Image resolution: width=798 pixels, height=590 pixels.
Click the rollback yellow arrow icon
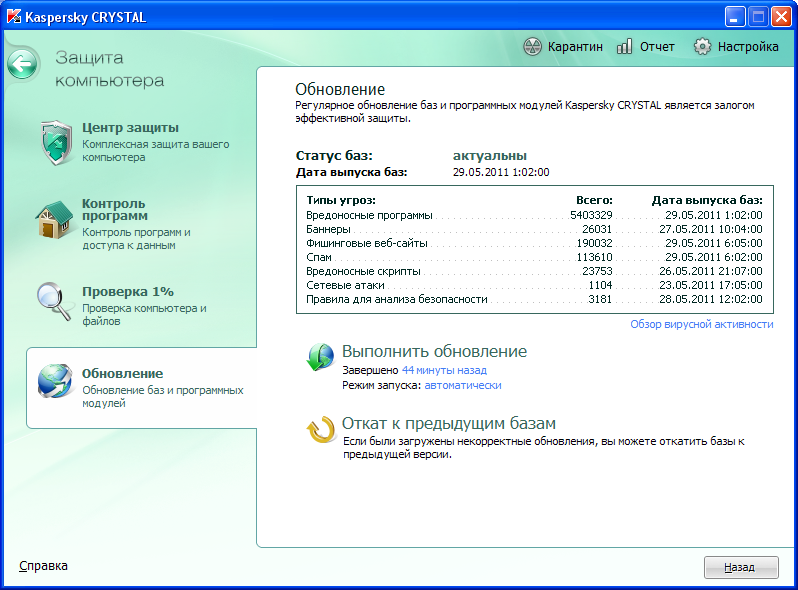(321, 430)
